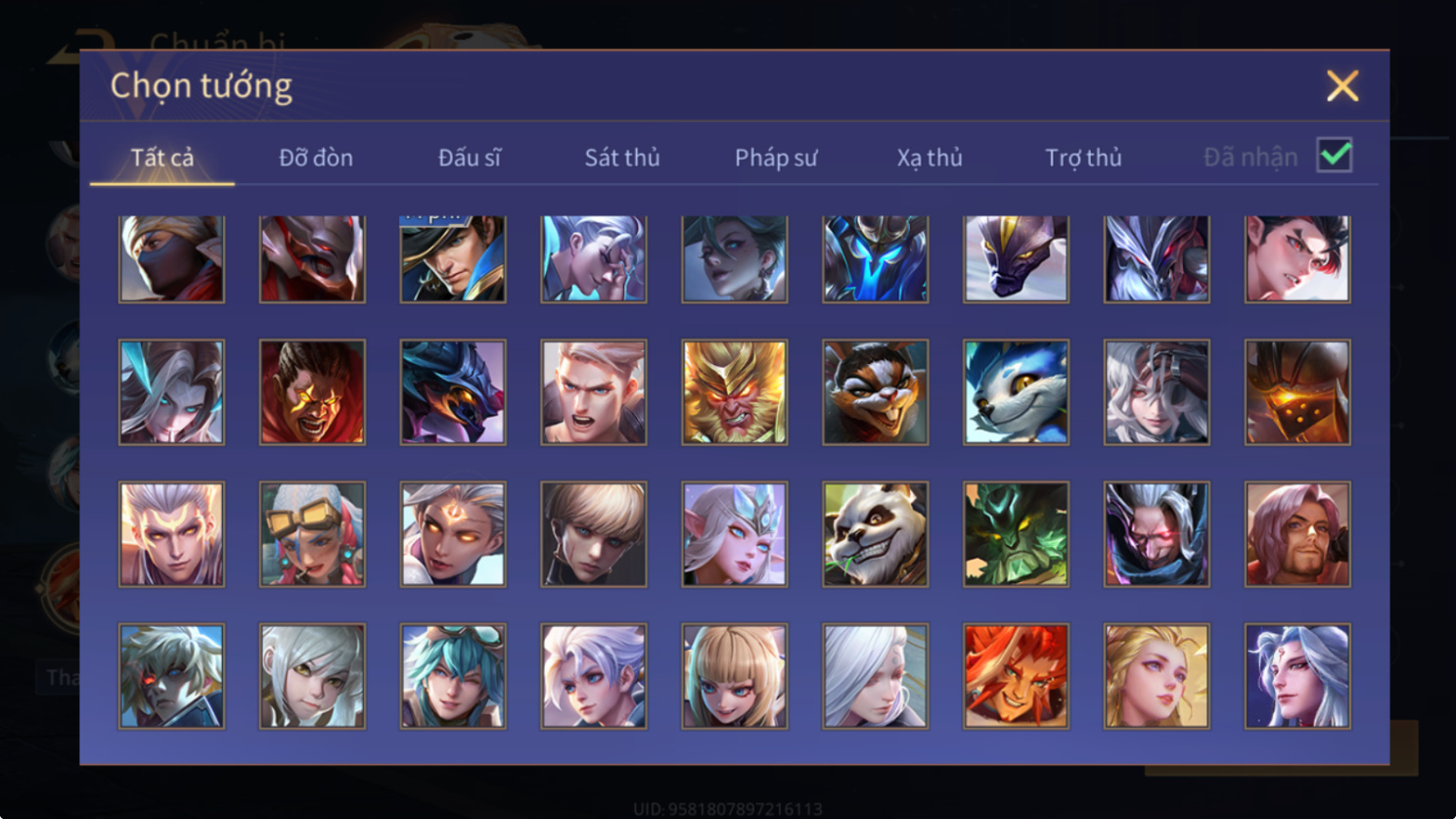Pick the raccoon hero with grin

tap(875, 392)
